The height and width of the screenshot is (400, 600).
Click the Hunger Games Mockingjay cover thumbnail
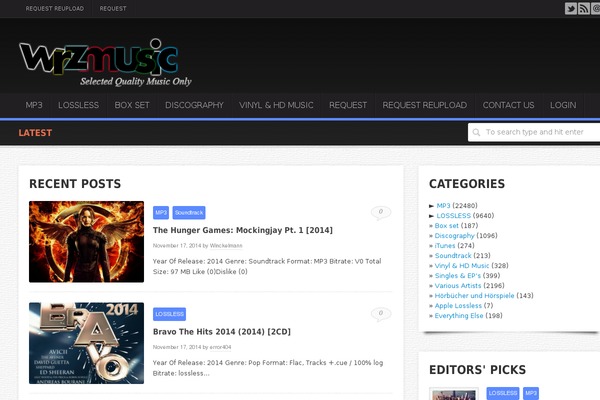click(86, 242)
